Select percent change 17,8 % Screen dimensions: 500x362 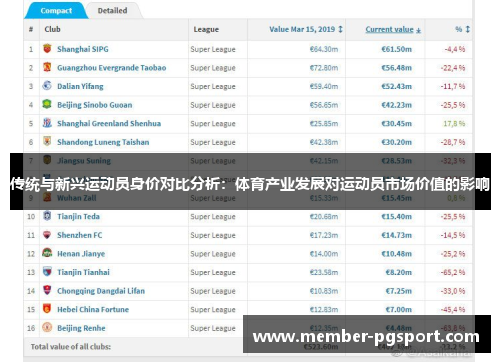(x=454, y=124)
